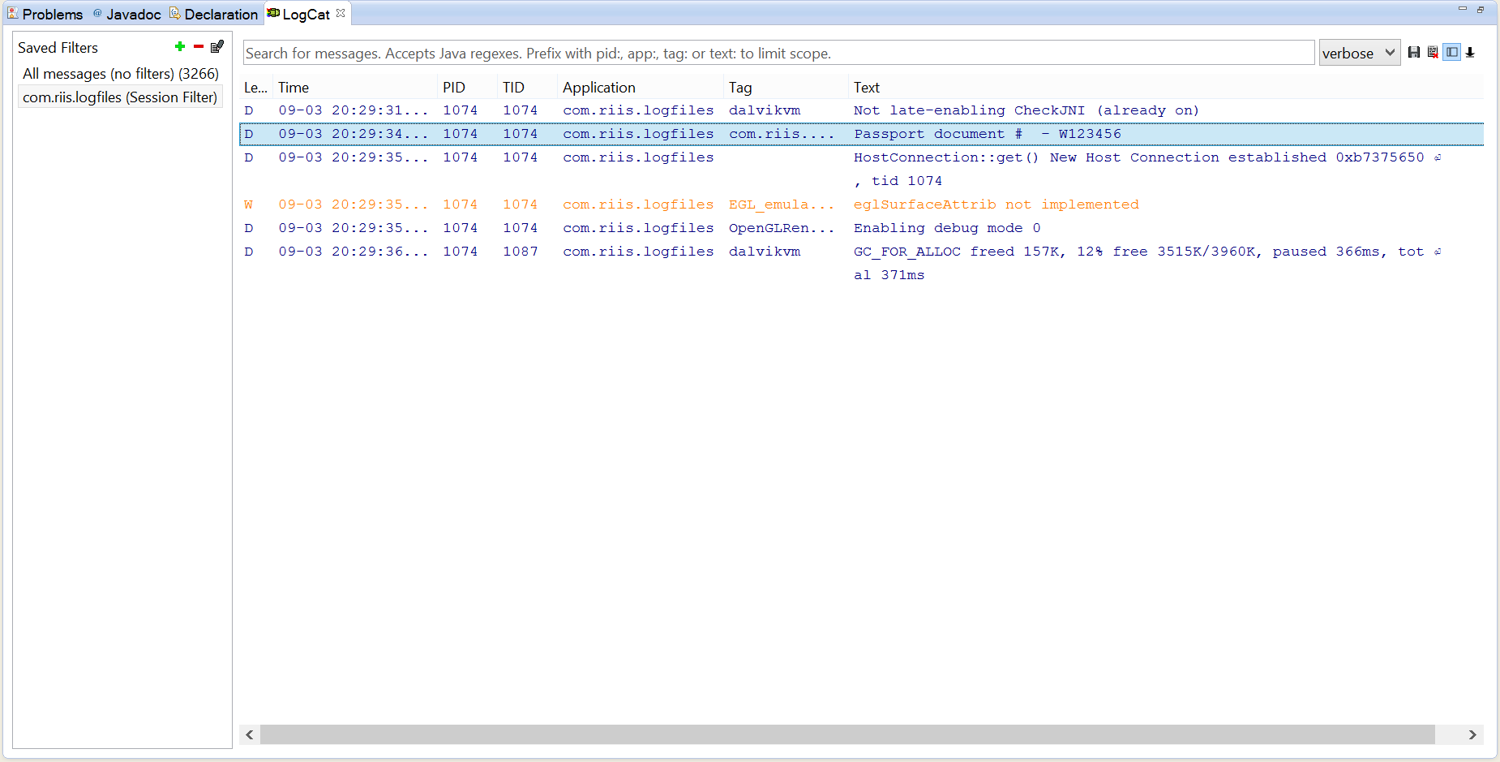Image resolution: width=1500 pixels, height=762 pixels.
Task: Export selected log items with the floppy icon
Action: pos(1414,52)
